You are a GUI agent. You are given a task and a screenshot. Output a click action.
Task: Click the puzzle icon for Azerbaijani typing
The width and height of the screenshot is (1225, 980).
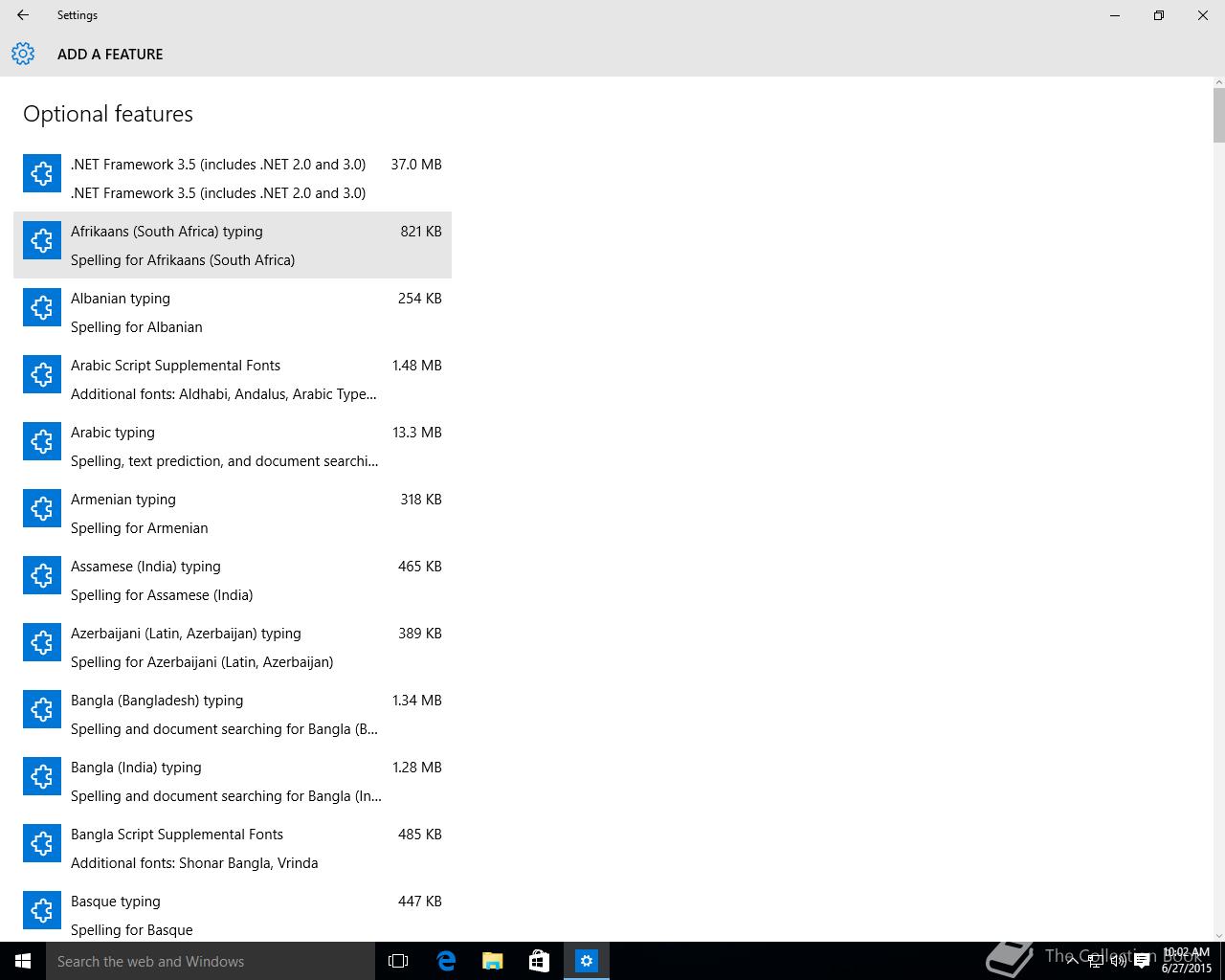pos(42,642)
